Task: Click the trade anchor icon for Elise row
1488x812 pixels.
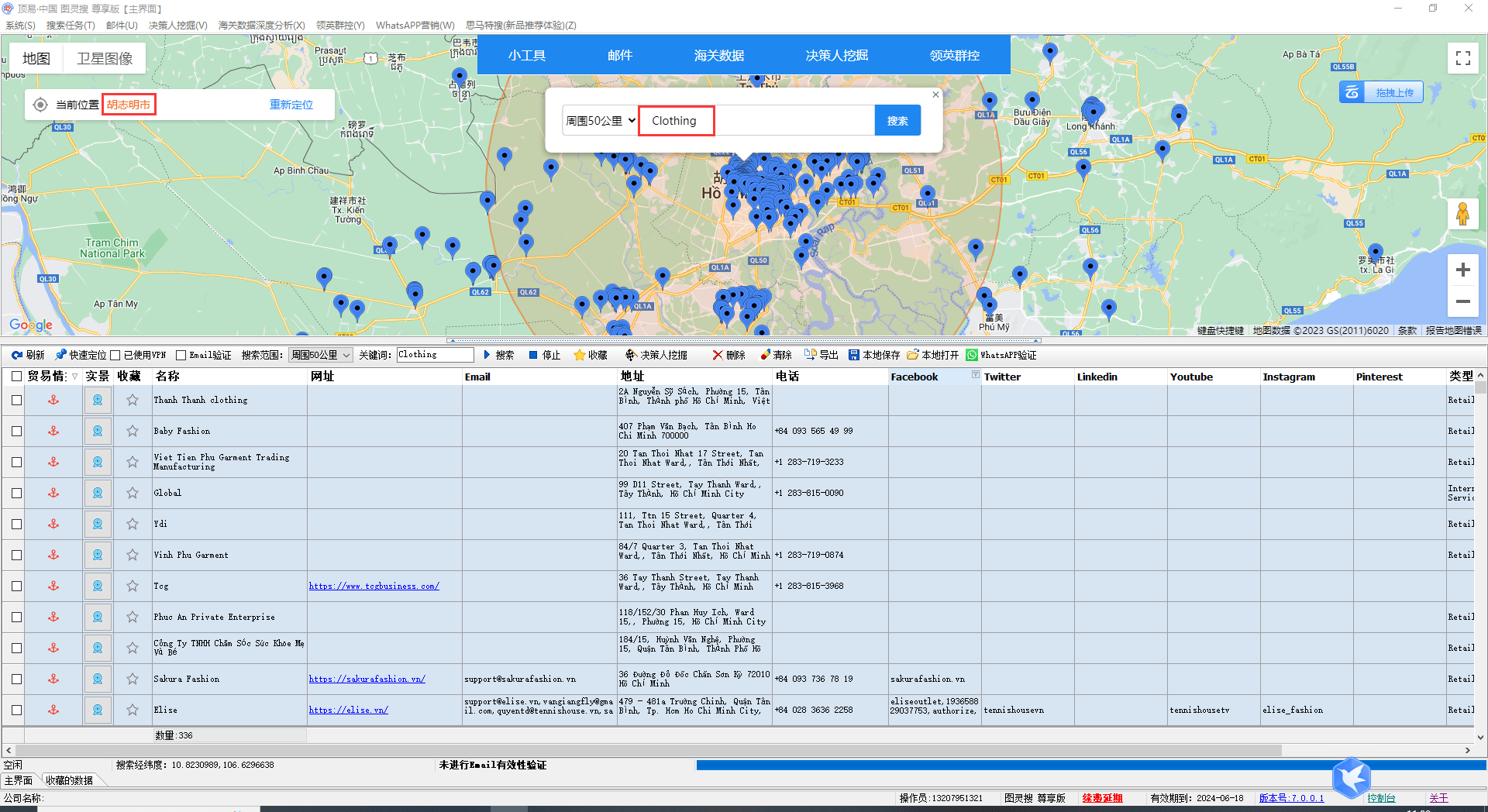Action: (53, 710)
